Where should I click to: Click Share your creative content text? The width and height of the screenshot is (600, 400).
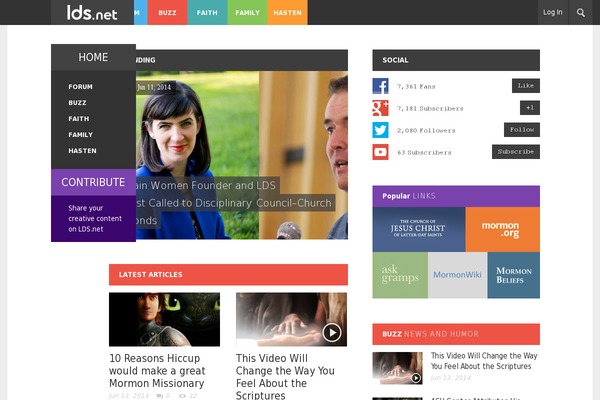pyautogui.click(x=95, y=219)
